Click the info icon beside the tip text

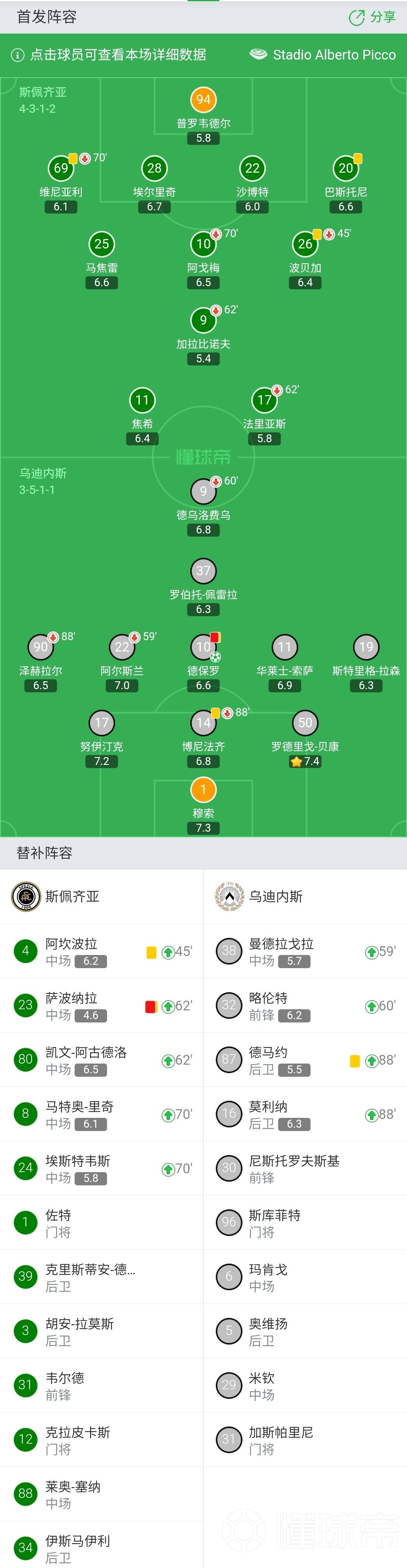click(18, 55)
